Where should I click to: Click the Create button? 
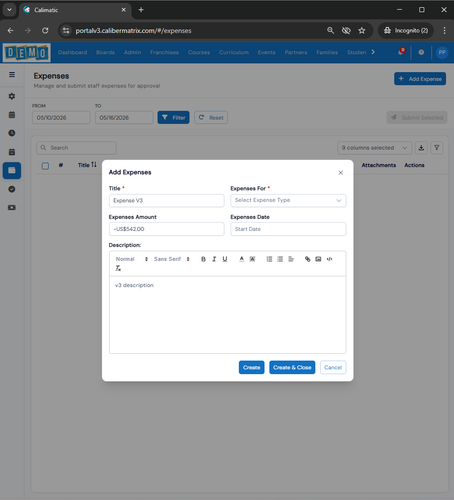252,367
